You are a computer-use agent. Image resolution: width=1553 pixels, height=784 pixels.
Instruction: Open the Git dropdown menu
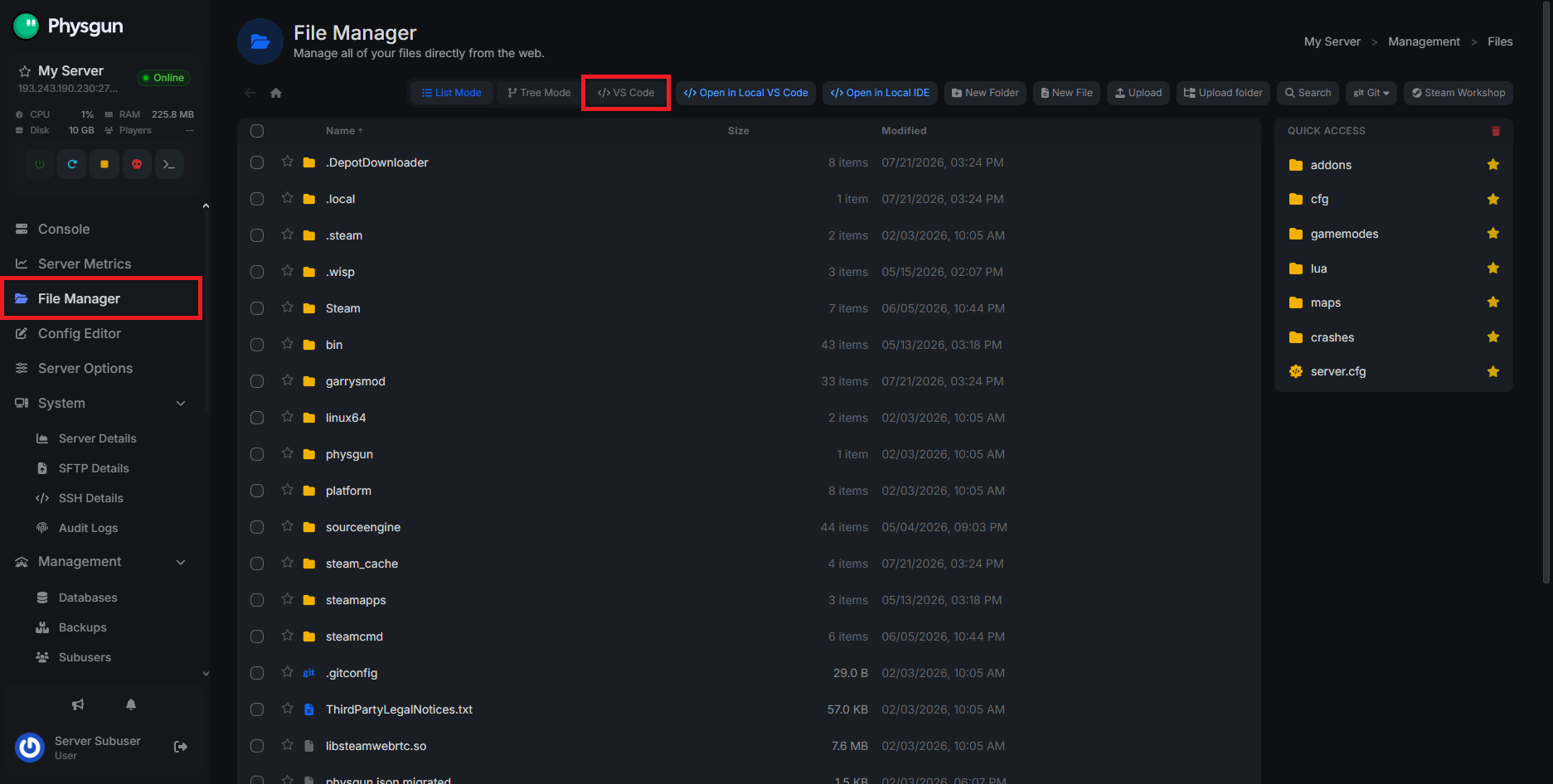1371,93
